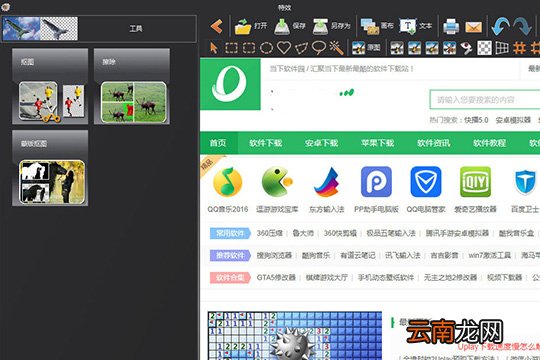Send by email via the envelope icon

coord(474,27)
